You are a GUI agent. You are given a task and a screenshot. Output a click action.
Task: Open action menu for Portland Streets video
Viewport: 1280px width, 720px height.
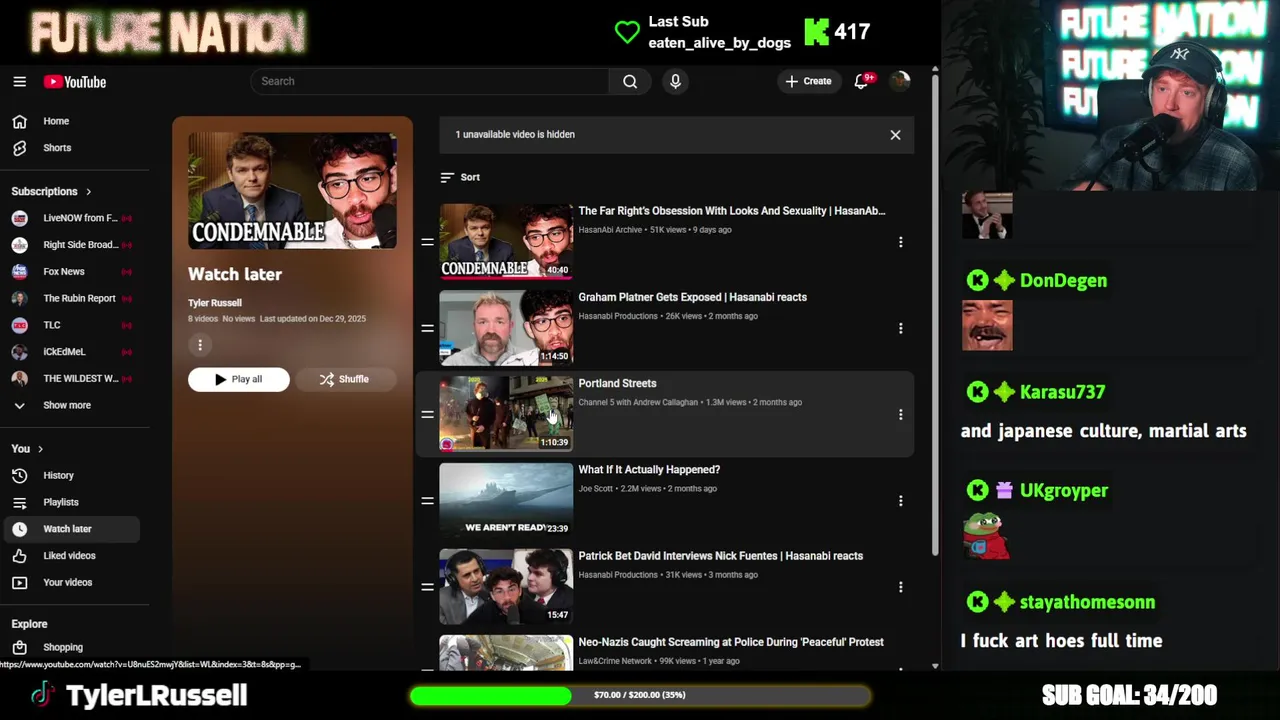click(900, 414)
